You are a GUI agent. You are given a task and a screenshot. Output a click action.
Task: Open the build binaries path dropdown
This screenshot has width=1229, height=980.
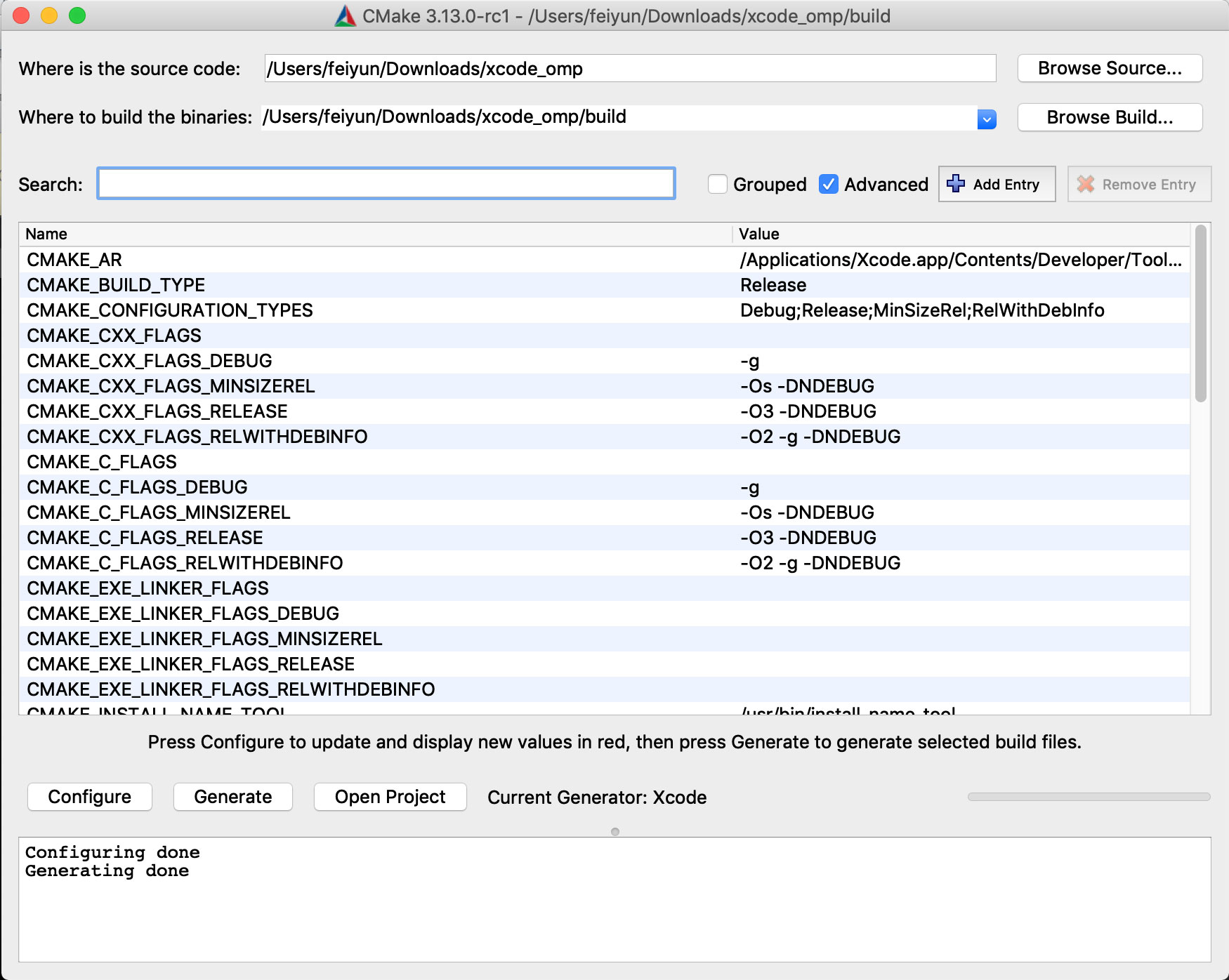(987, 119)
